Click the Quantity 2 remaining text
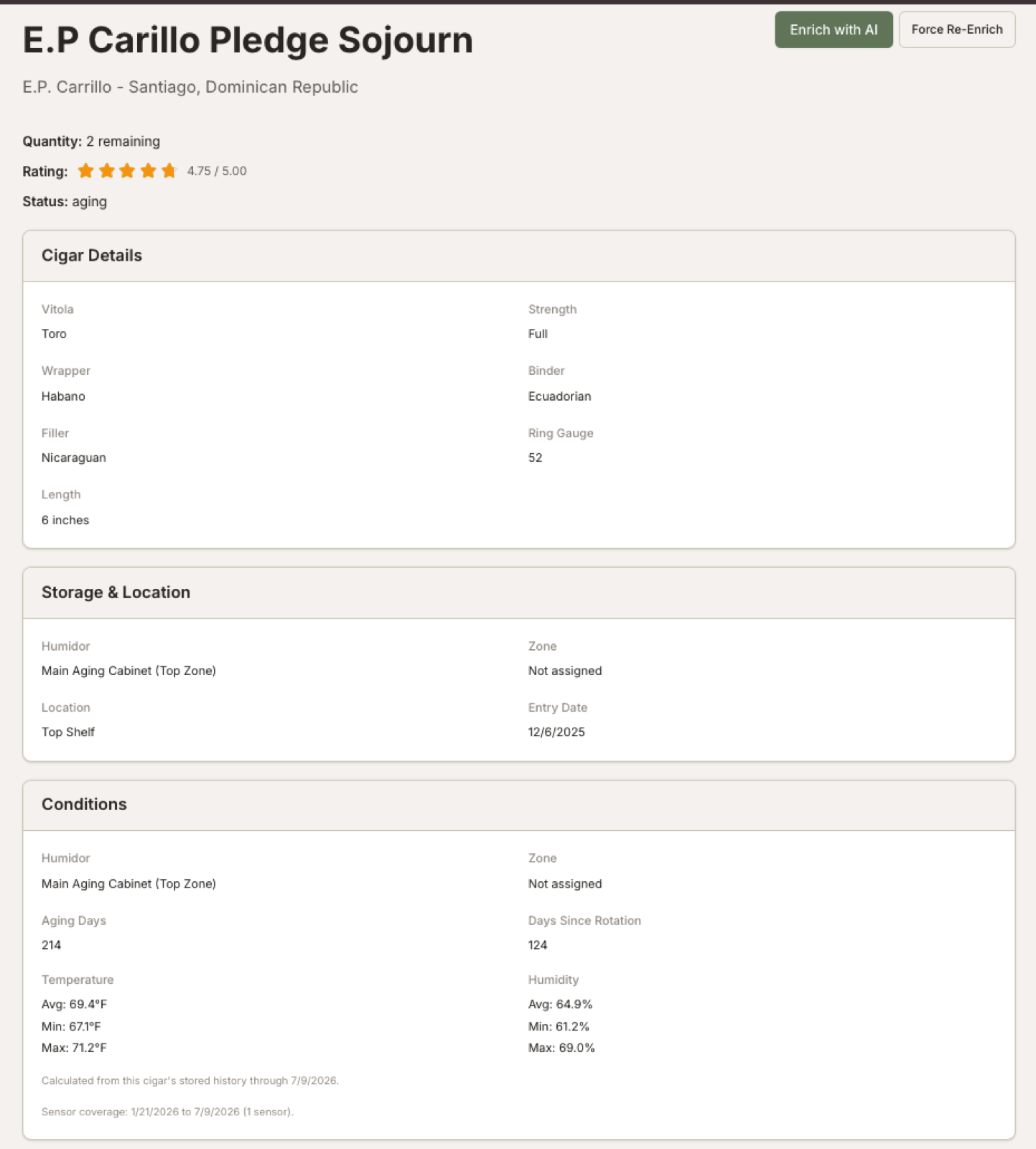Viewport: 1036px width, 1149px height. click(x=91, y=141)
